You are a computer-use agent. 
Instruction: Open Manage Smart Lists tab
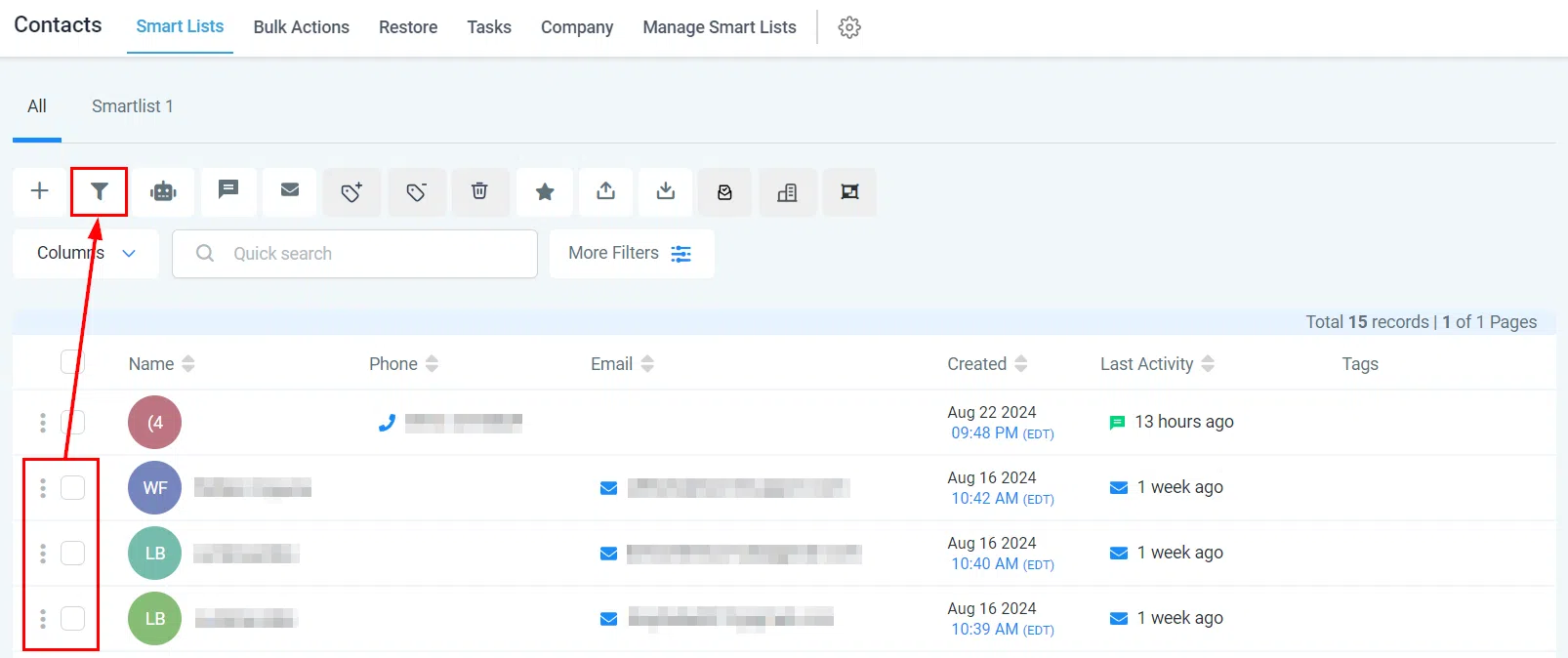[720, 27]
